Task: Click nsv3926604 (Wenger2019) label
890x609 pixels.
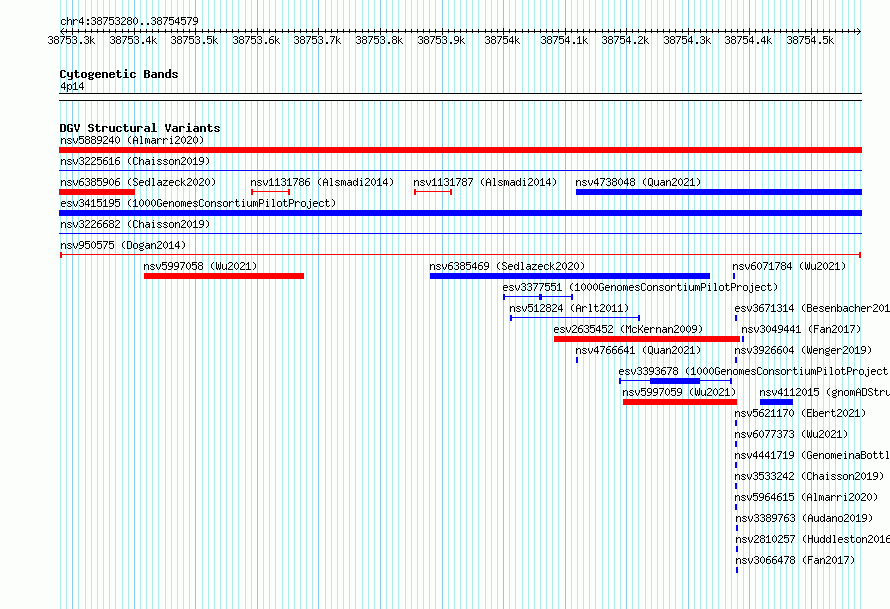Action: (803, 350)
